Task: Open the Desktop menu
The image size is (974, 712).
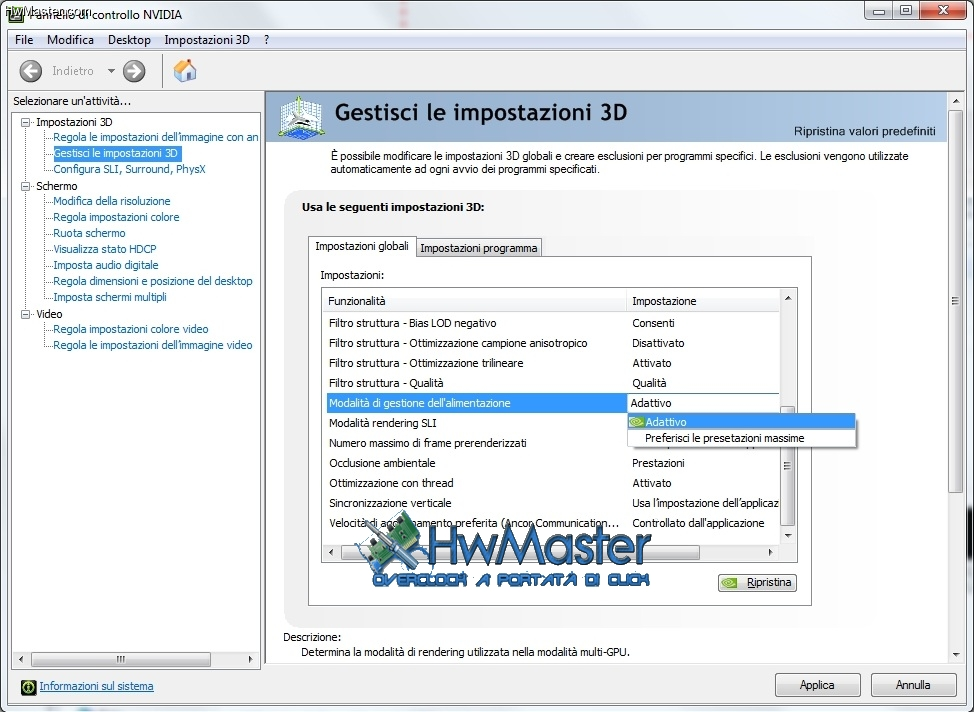Action: click(x=129, y=40)
